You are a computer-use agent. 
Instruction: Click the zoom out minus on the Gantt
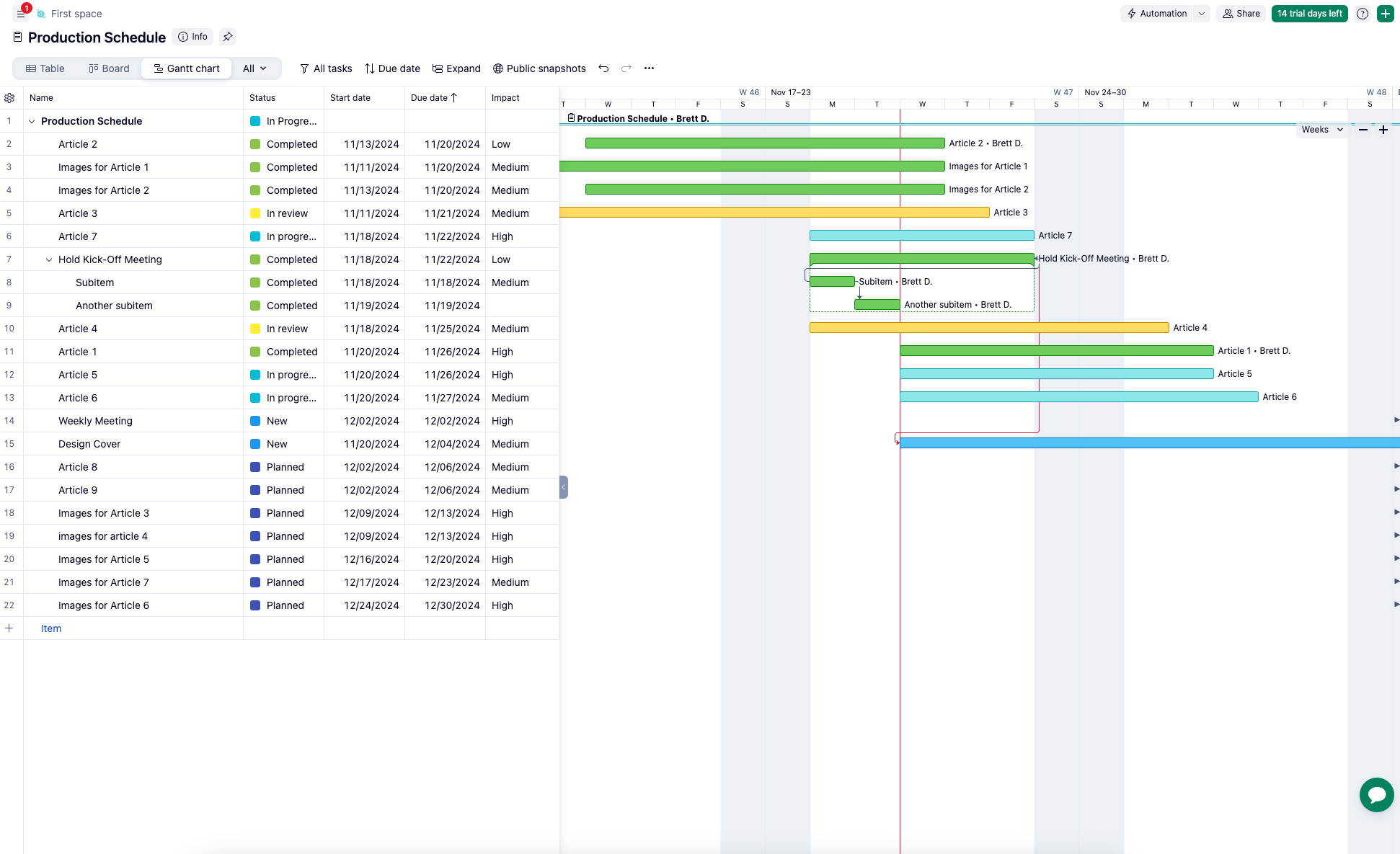click(1363, 130)
